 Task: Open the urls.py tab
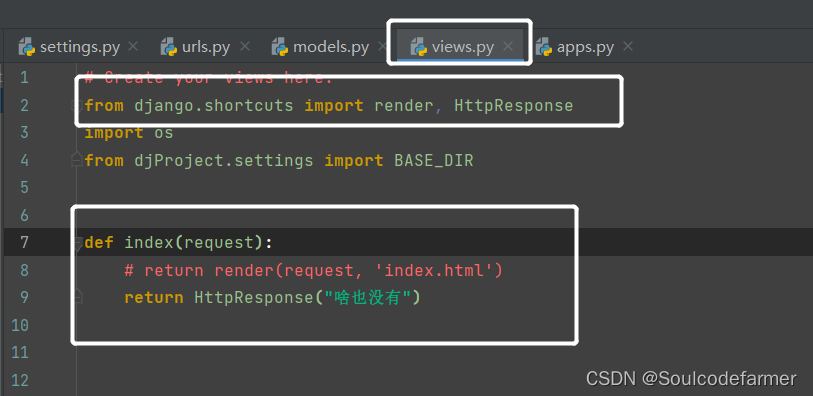[205, 47]
